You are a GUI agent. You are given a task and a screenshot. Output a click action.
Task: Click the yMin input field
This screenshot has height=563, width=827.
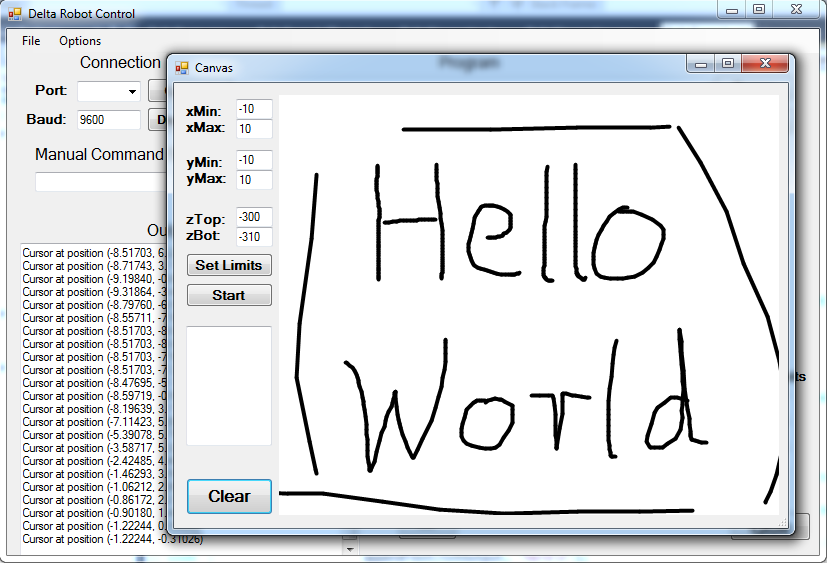coord(254,160)
